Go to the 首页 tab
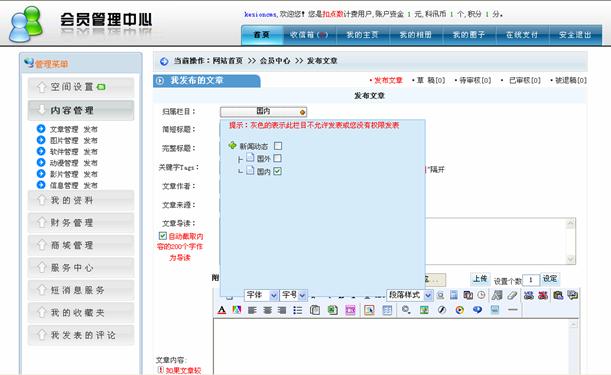 click(x=262, y=35)
